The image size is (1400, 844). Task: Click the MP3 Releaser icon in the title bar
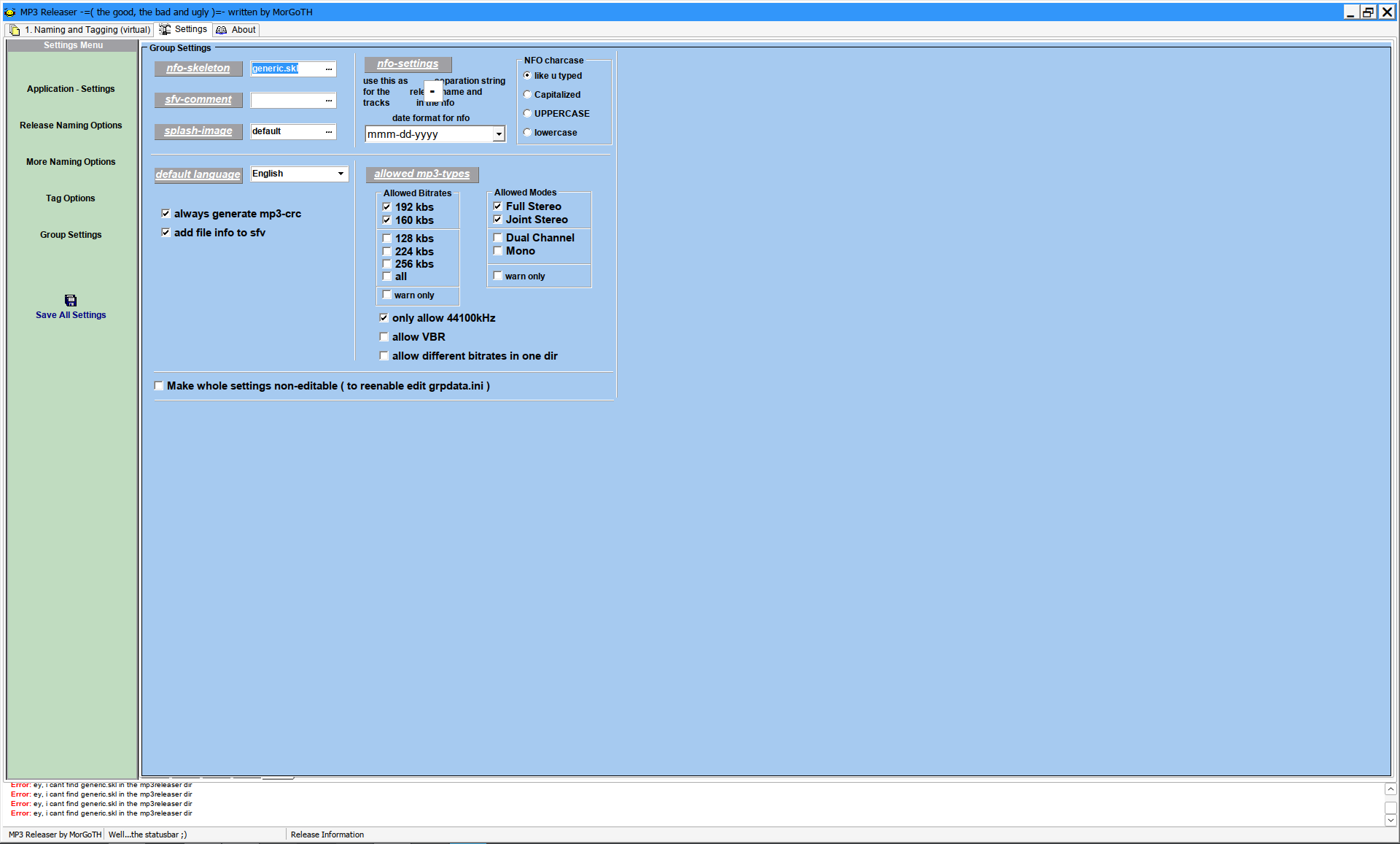[9, 12]
